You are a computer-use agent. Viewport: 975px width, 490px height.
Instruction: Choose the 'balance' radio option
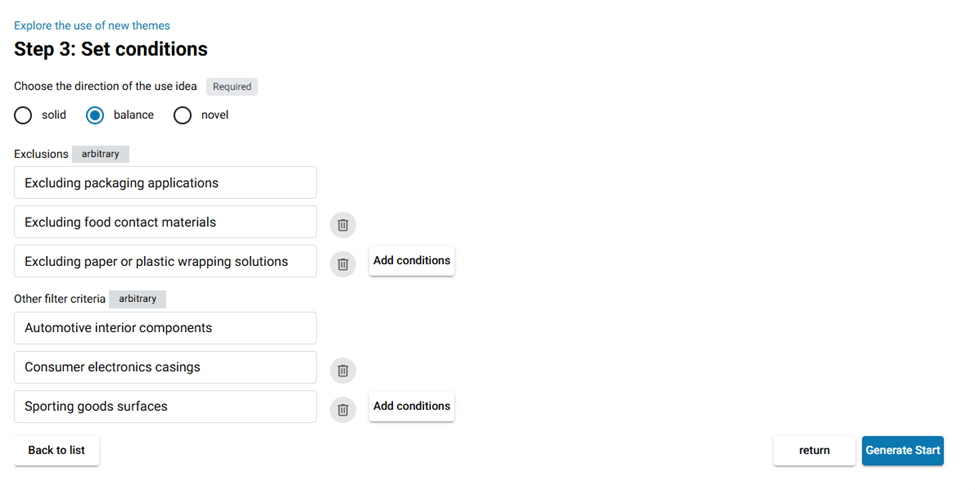click(95, 115)
